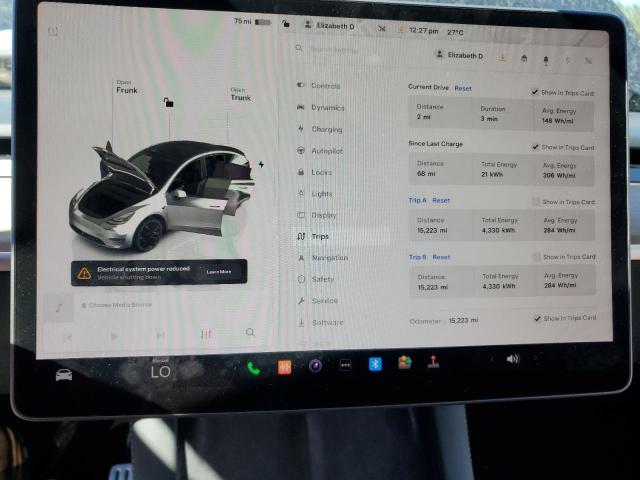Open the media equalizer settings icon
Screen dimensions: 640x480
[206, 334]
